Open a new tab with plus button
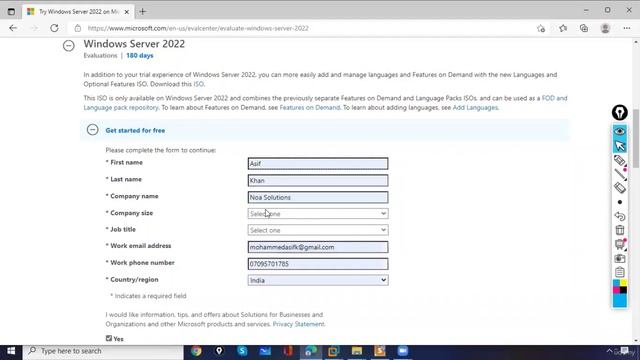This screenshot has width=640, height=360. pos(142,11)
